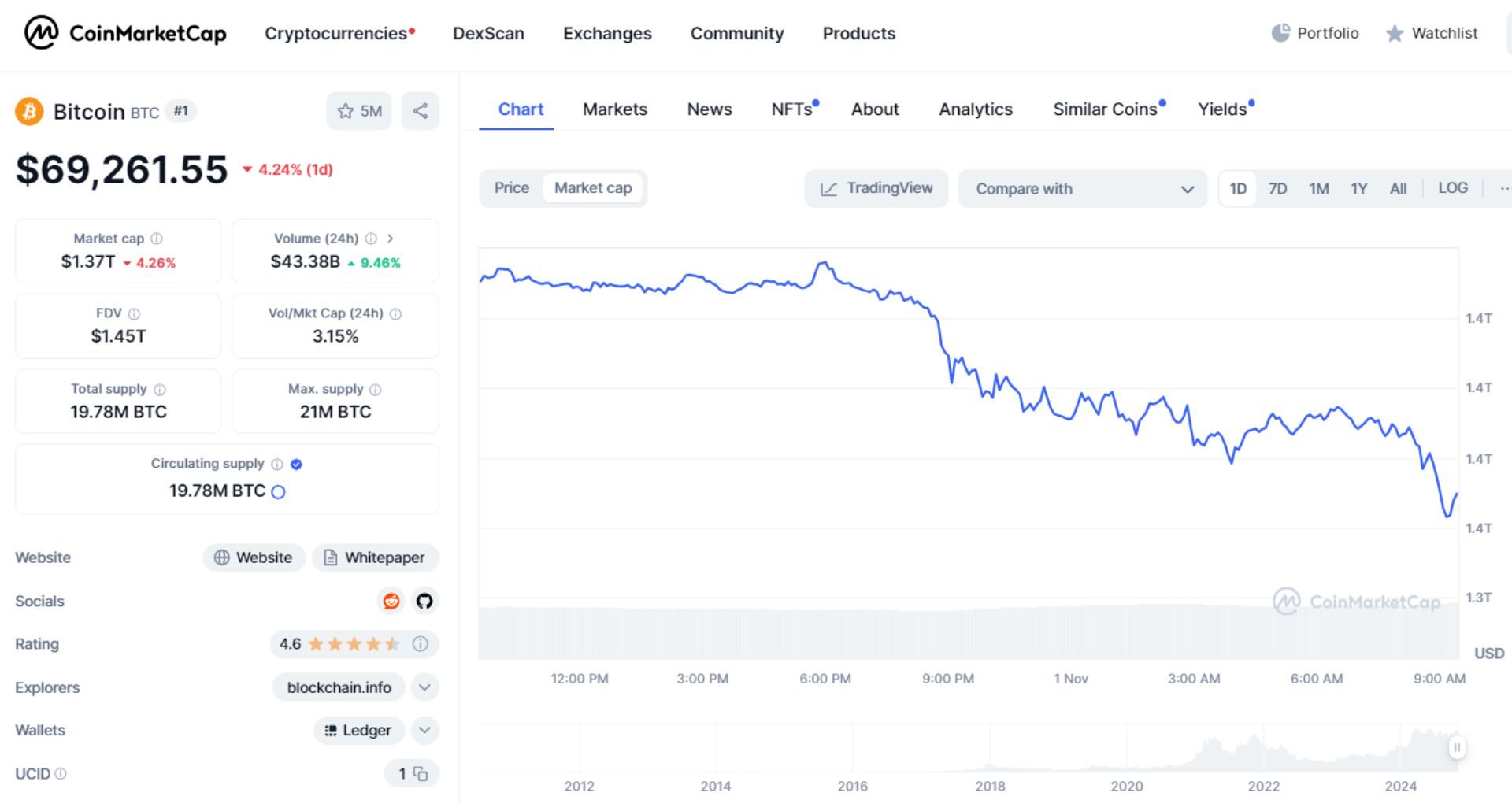The image size is (1512, 811).
Task: Open Bitcoin's Reddit page via social icon
Action: (390, 601)
